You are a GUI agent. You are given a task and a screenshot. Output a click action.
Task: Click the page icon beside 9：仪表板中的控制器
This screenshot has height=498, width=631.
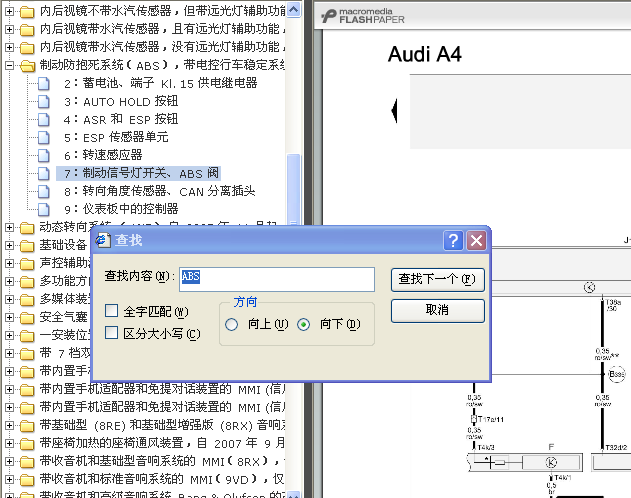click(x=44, y=209)
